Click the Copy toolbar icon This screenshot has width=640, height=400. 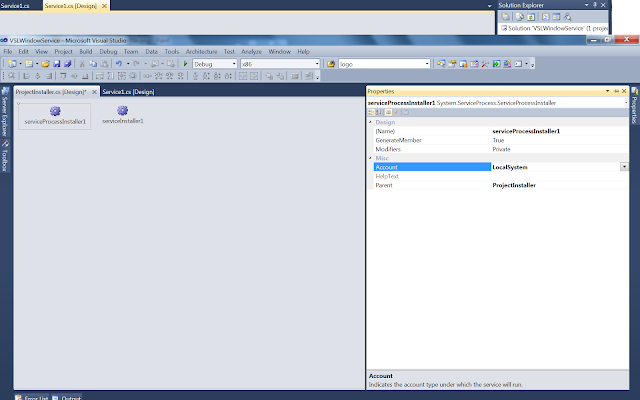tap(93, 64)
